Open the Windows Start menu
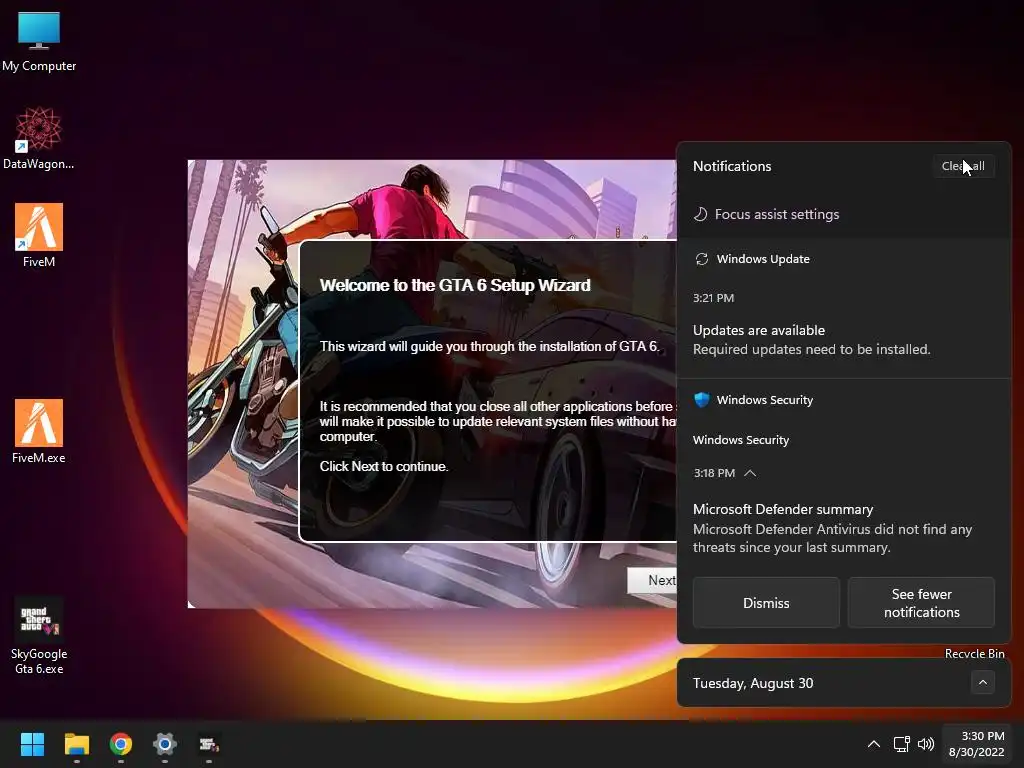The height and width of the screenshot is (768, 1024). [32, 744]
